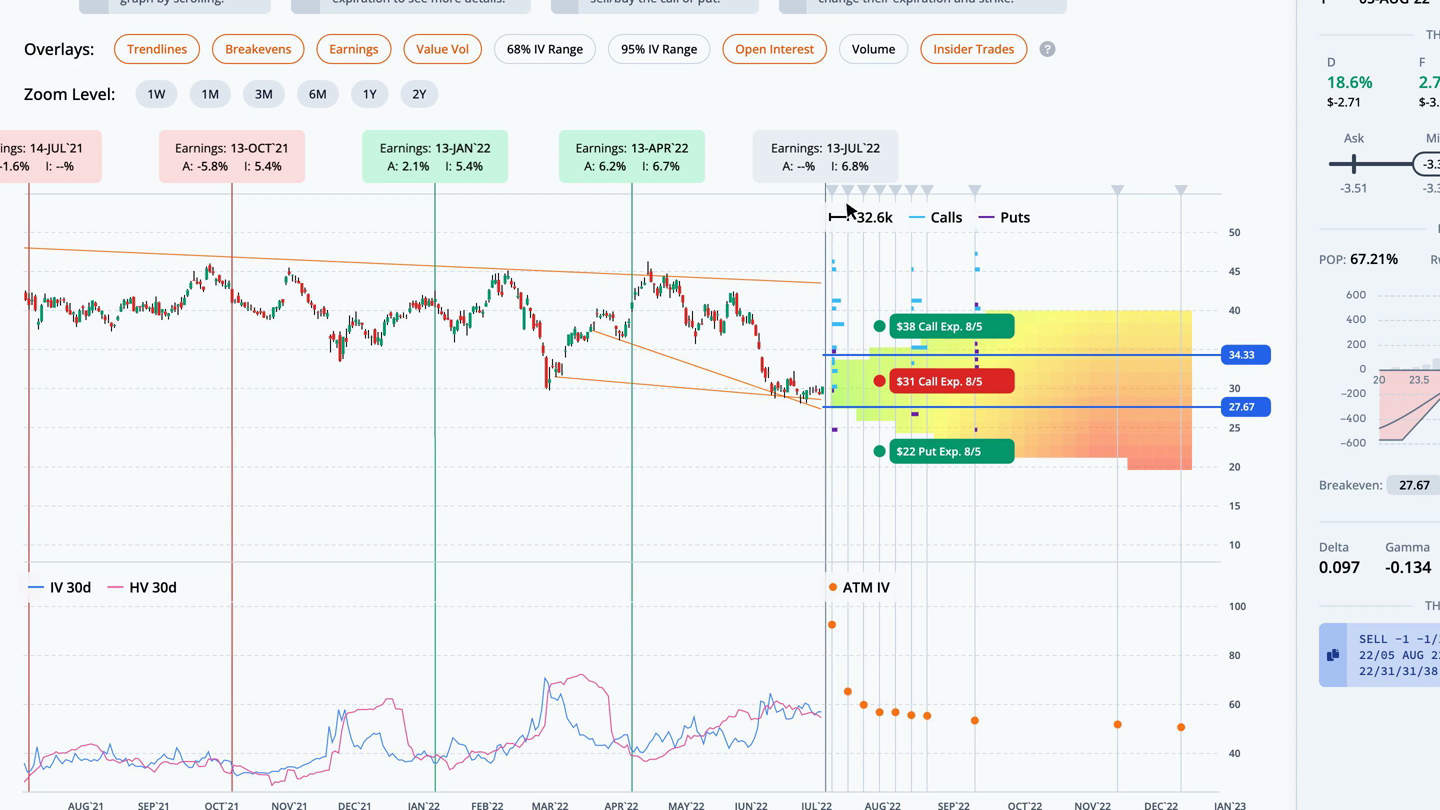
Task: Select the SEP'22 expiration triangle marker
Action: 975,190
